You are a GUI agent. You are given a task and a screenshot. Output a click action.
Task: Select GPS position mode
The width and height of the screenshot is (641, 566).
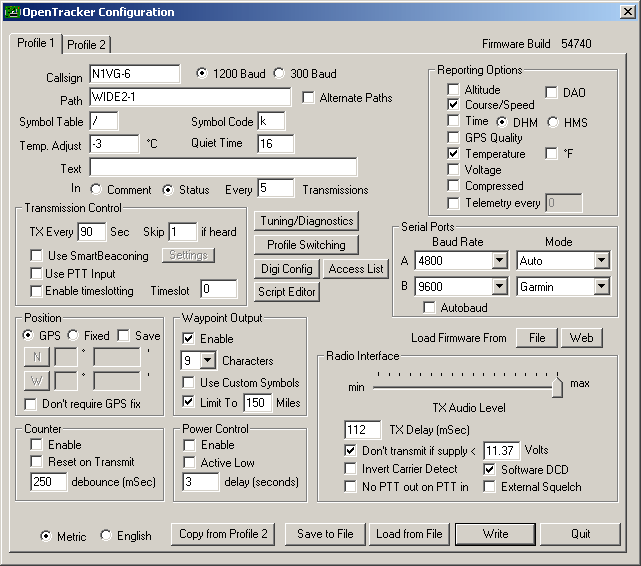pos(28,335)
